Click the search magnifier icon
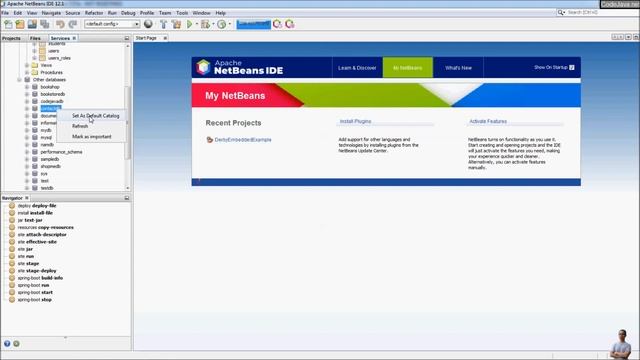 coord(561,13)
